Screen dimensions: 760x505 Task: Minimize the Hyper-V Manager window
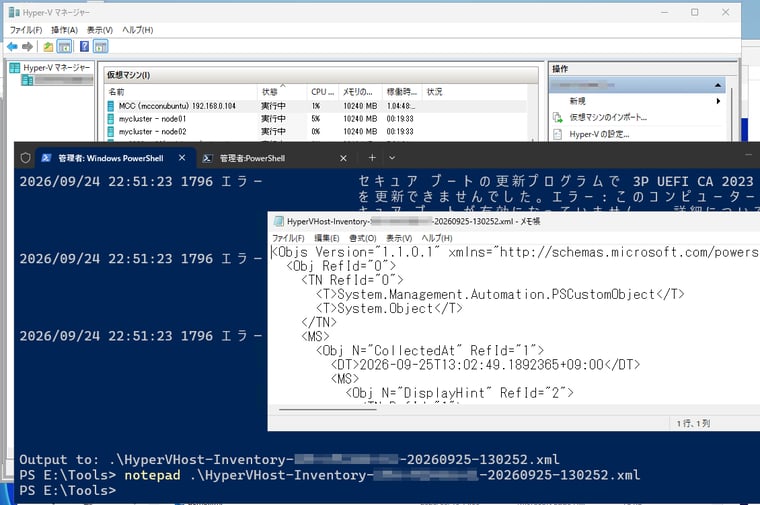pyautogui.click(x=665, y=12)
